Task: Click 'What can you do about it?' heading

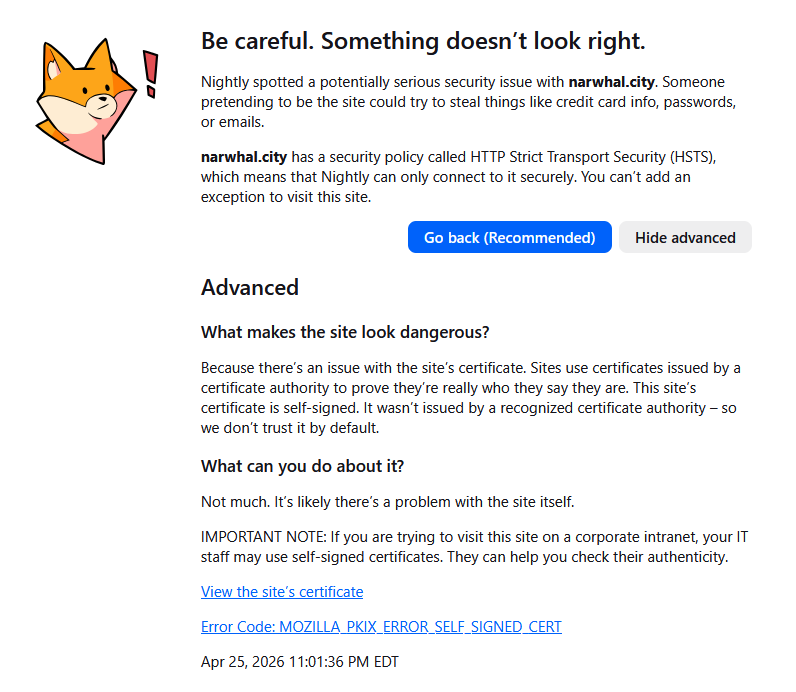Action: [303, 466]
